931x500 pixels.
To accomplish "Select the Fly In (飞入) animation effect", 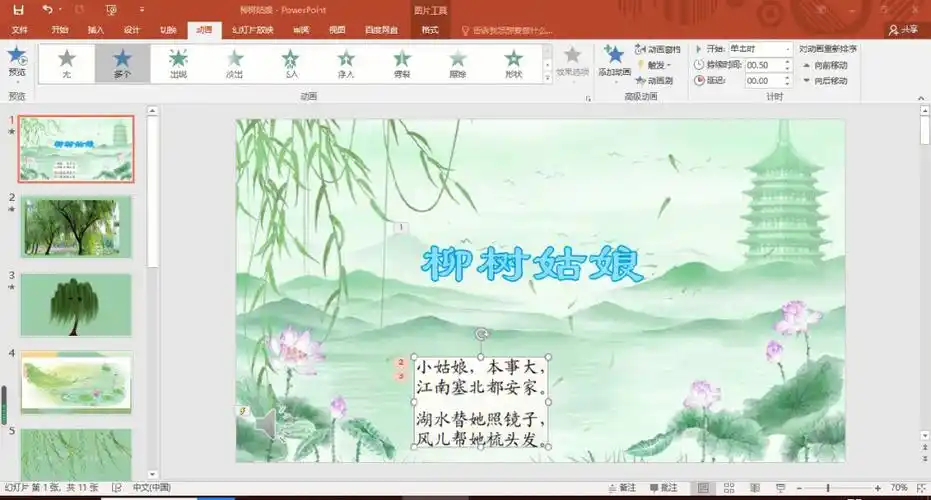I will [x=290, y=64].
